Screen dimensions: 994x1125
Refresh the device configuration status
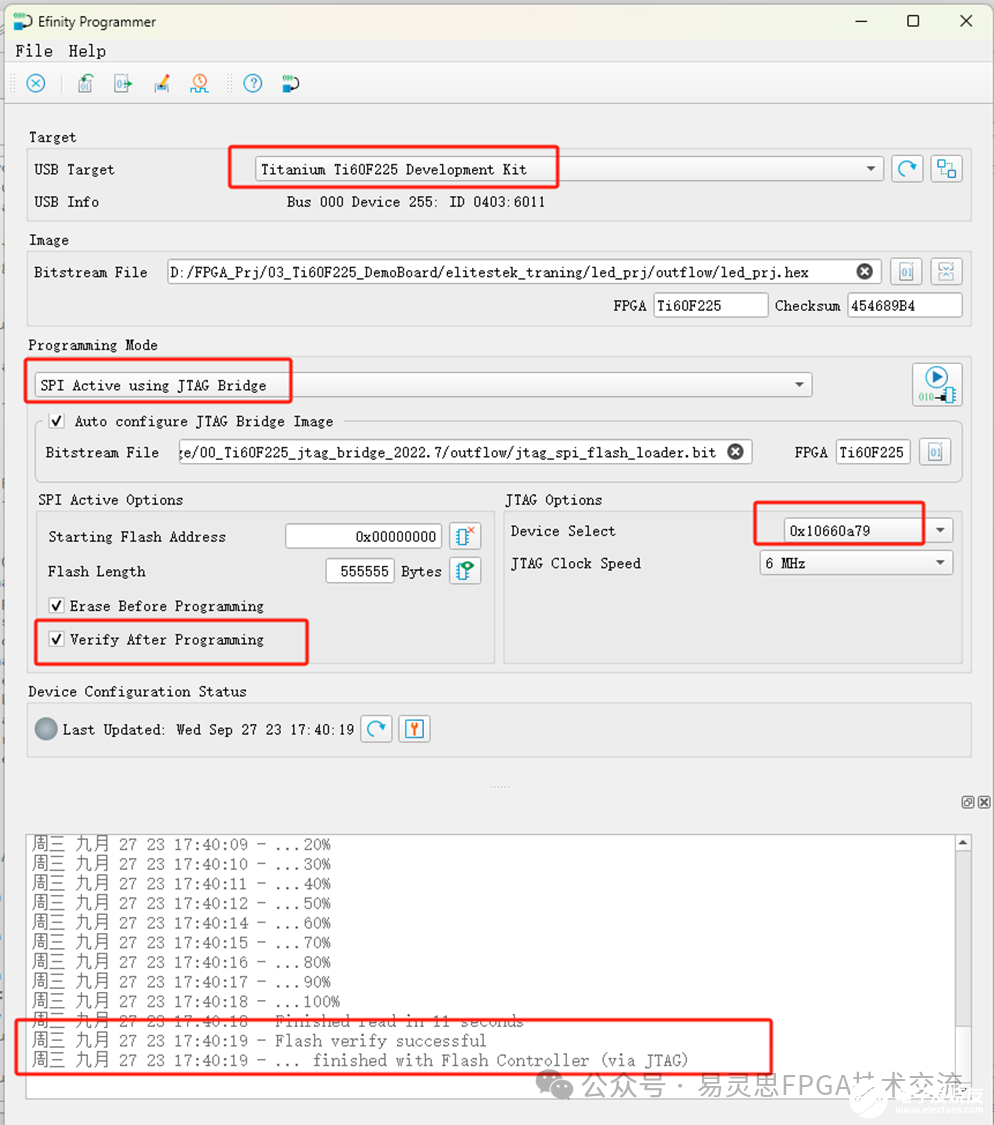[x=376, y=730]
